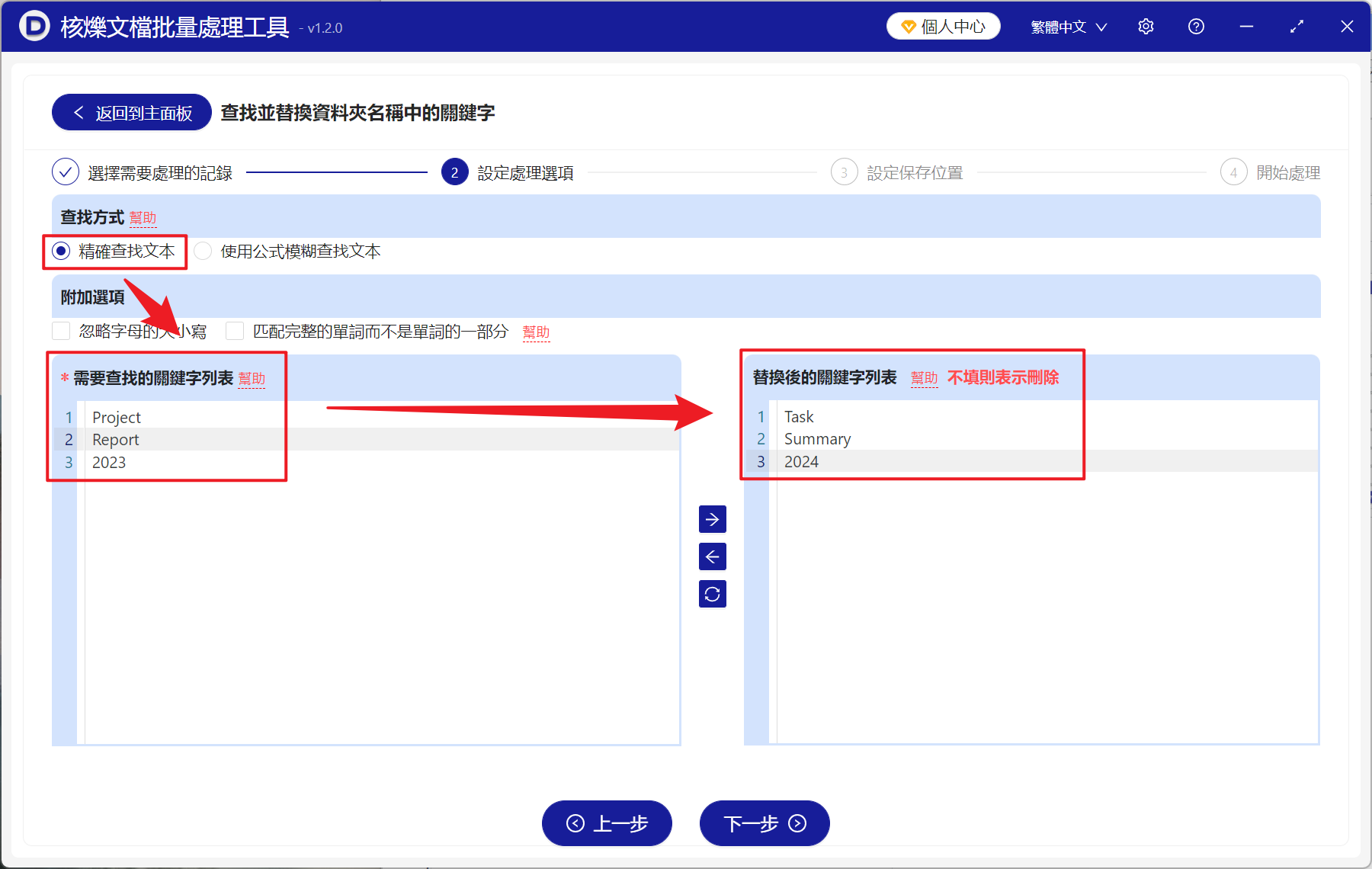Open the help question-mark icon
The image size is (1372, 869).
pyautogui.click(x=1196, y=26)
